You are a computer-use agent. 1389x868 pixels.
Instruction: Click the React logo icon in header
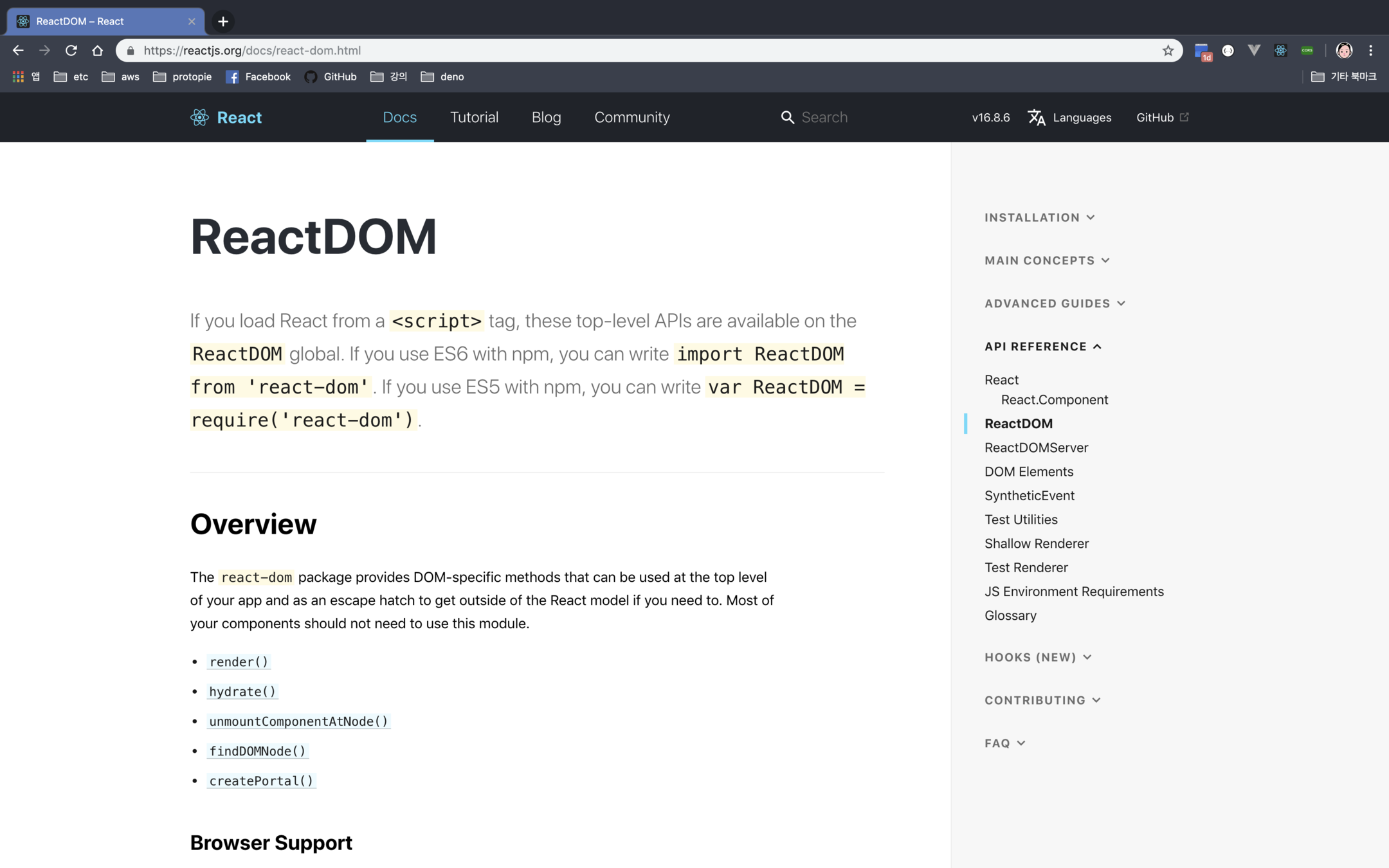pyautogui.click(x=199, y=117)
